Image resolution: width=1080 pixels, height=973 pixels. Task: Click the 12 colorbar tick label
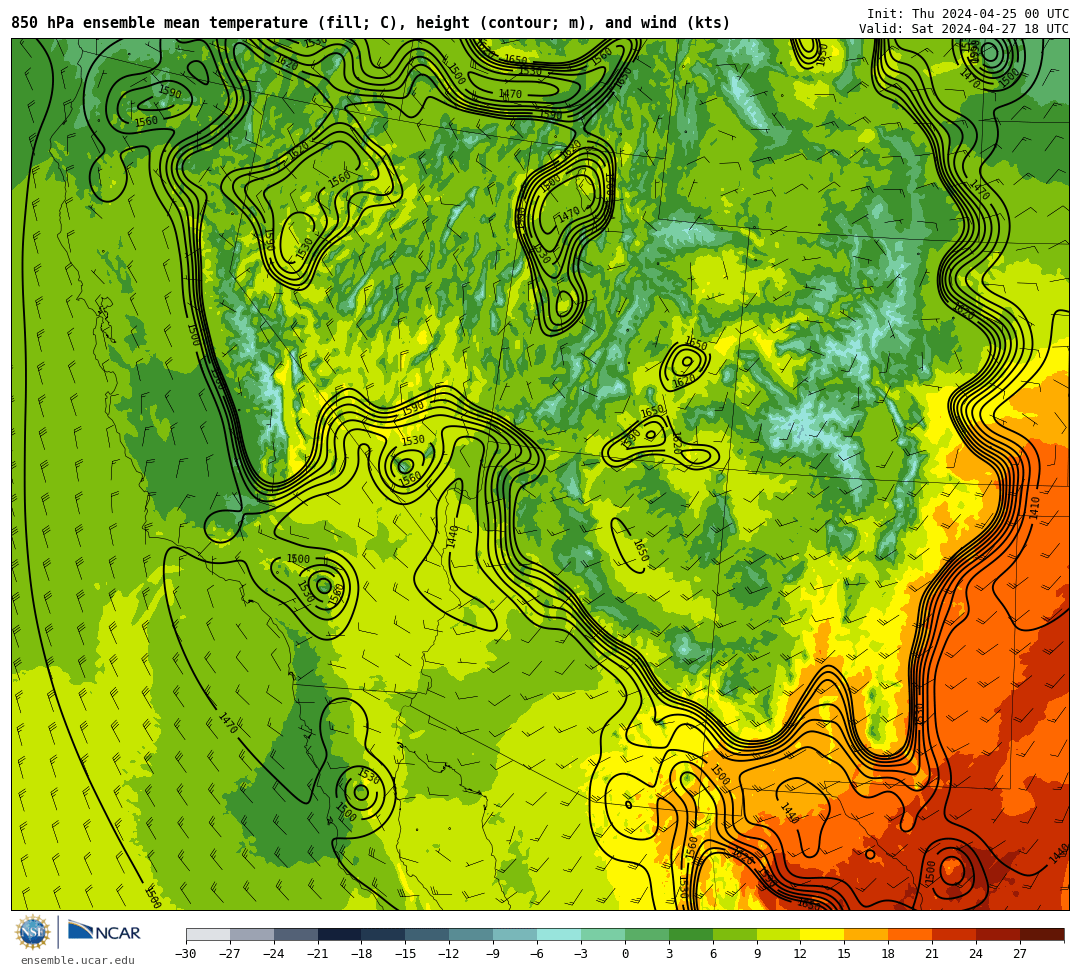tap(801, 954)
